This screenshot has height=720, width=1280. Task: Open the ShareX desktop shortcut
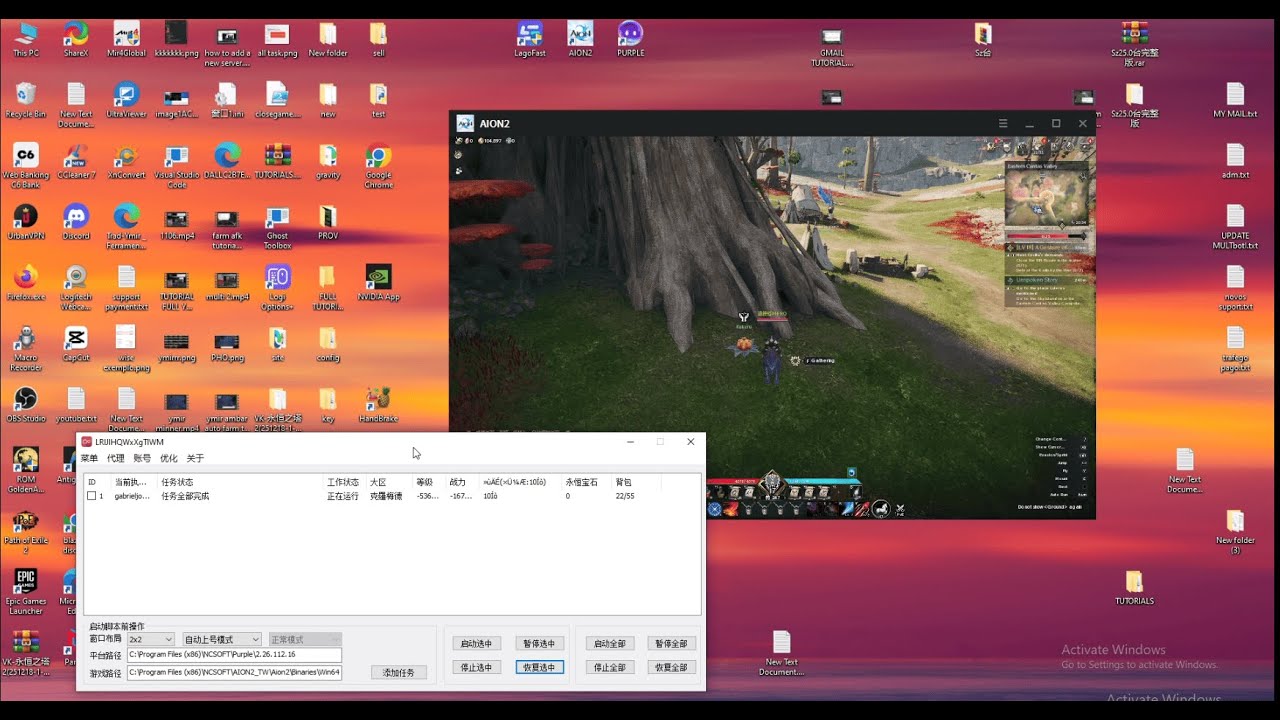pyautogui.click(x=75, y=39)
